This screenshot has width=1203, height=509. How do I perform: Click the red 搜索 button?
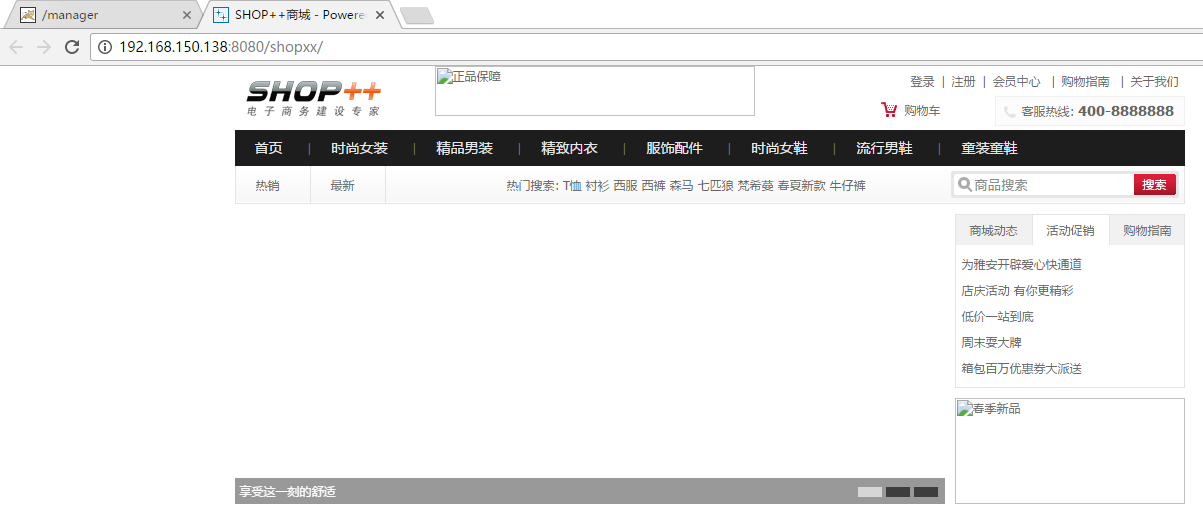pyautogui.click(x=1154, y=185)
